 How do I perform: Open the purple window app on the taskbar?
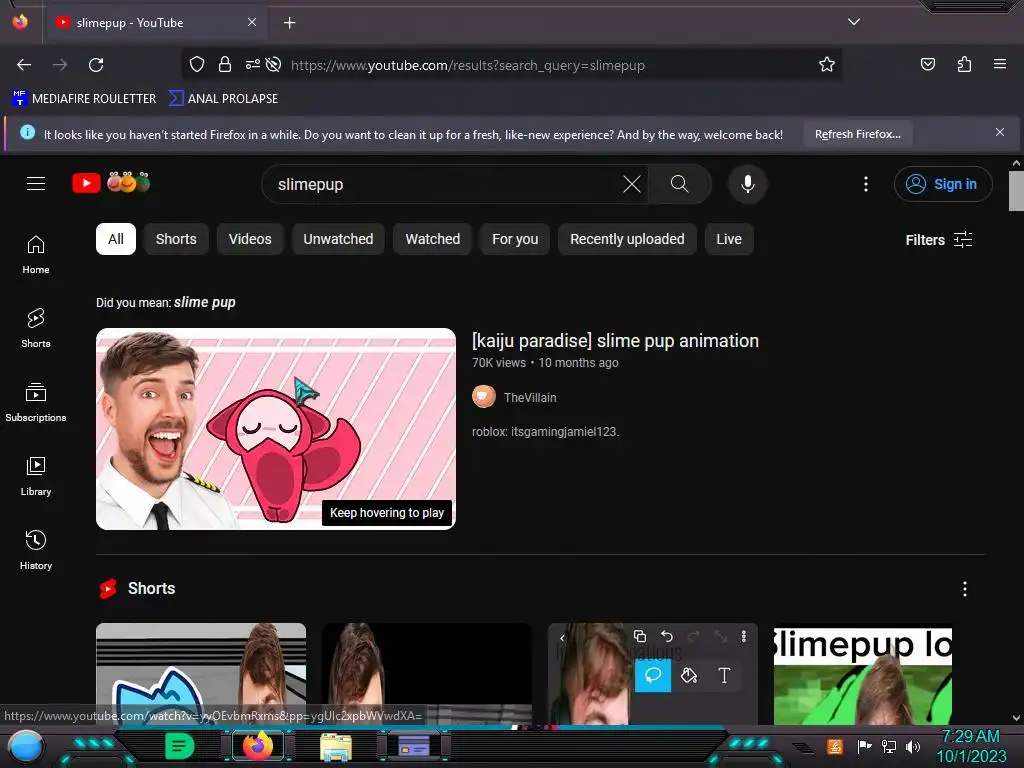tap(414, 746)
